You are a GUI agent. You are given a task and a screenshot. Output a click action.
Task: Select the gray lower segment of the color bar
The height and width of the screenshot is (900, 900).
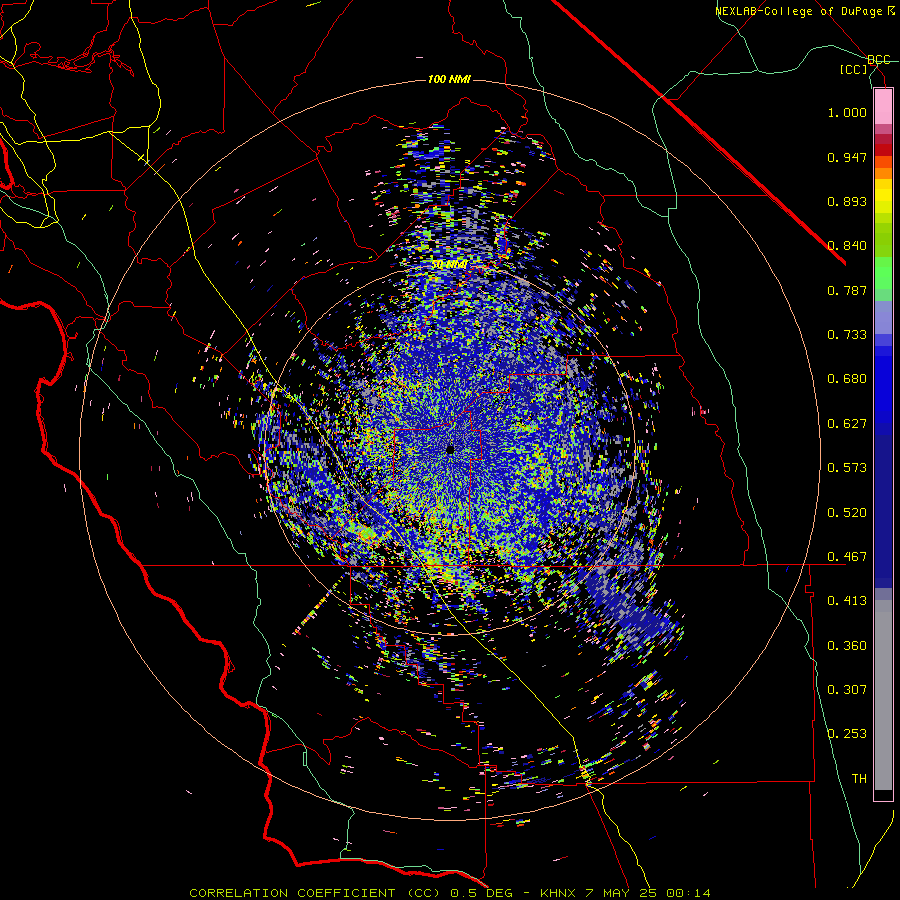(x=883, y=695)
